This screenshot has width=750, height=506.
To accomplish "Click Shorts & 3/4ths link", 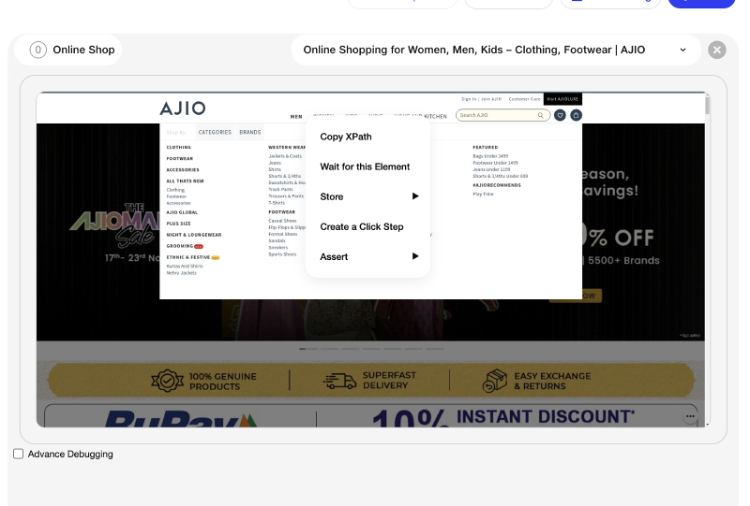I will (x=285, y=176).
